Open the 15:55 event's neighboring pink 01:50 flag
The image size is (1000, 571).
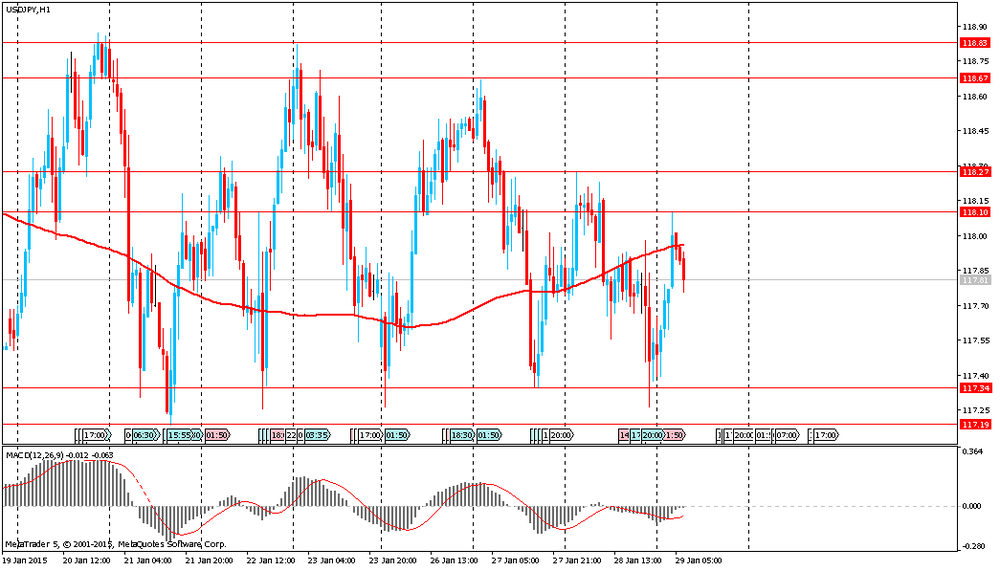217,435
